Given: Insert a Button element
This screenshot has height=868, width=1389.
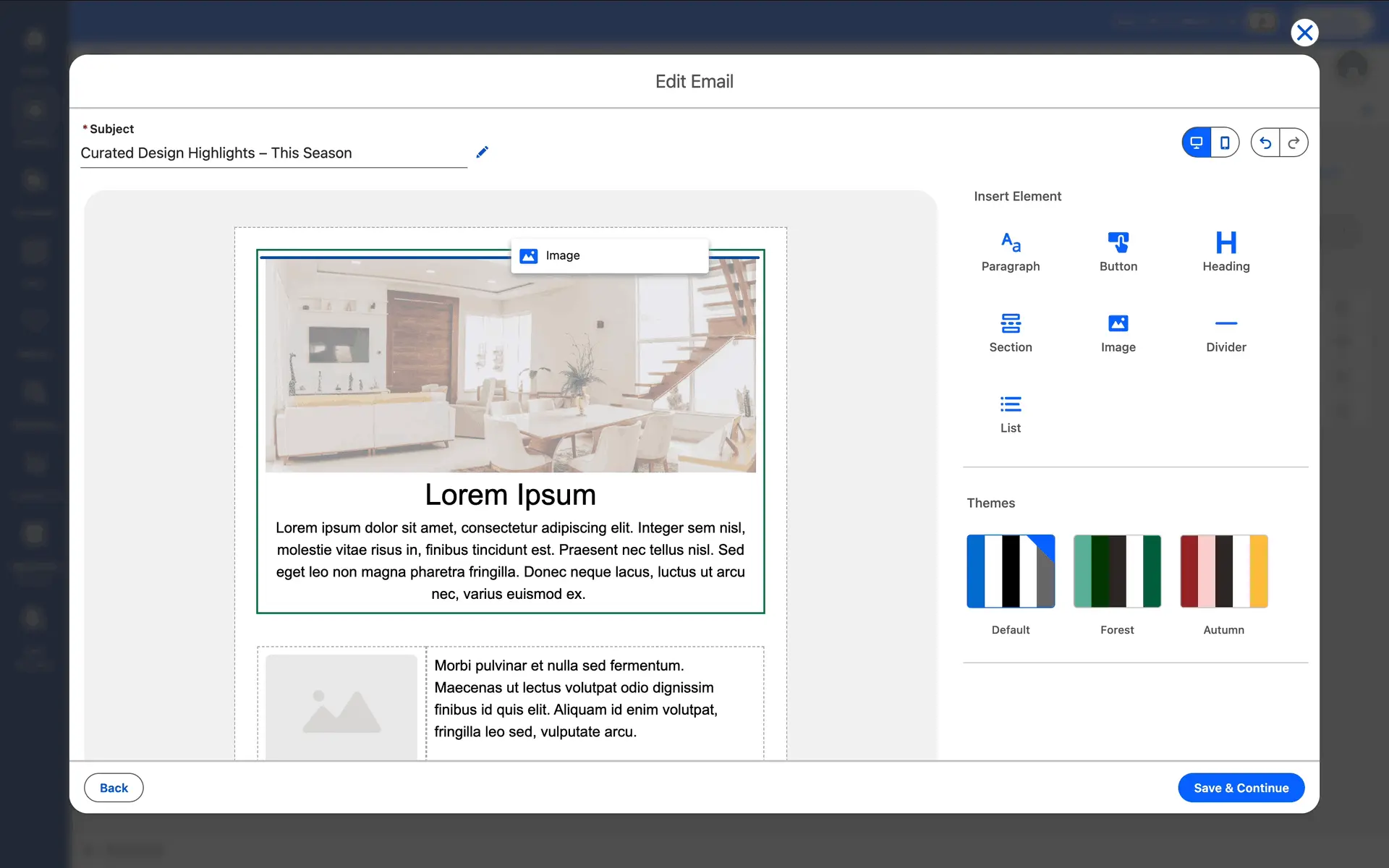Looking at the screenshot, I should coord(1118,251).
